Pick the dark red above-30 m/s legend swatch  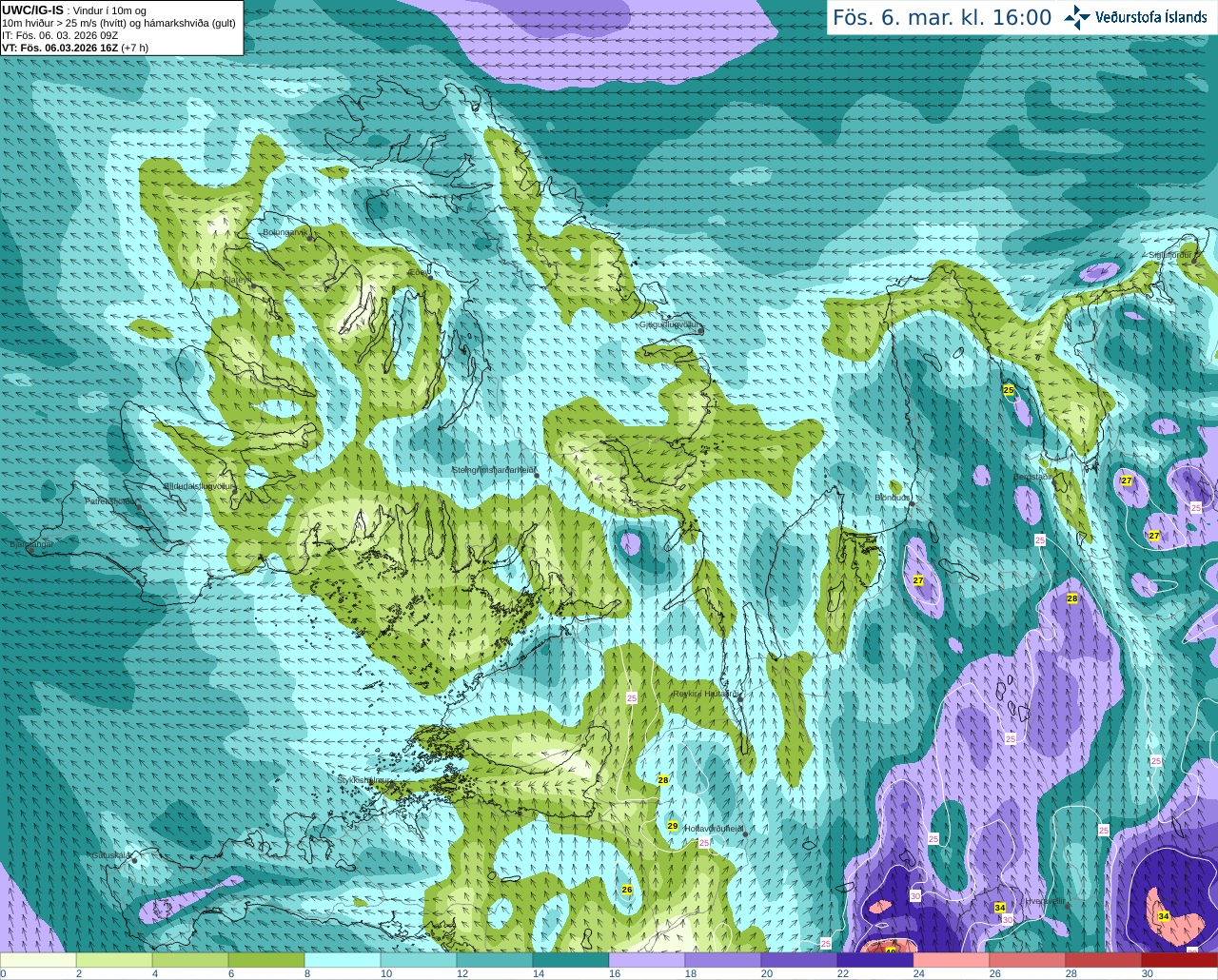(x=1180, y=960)
